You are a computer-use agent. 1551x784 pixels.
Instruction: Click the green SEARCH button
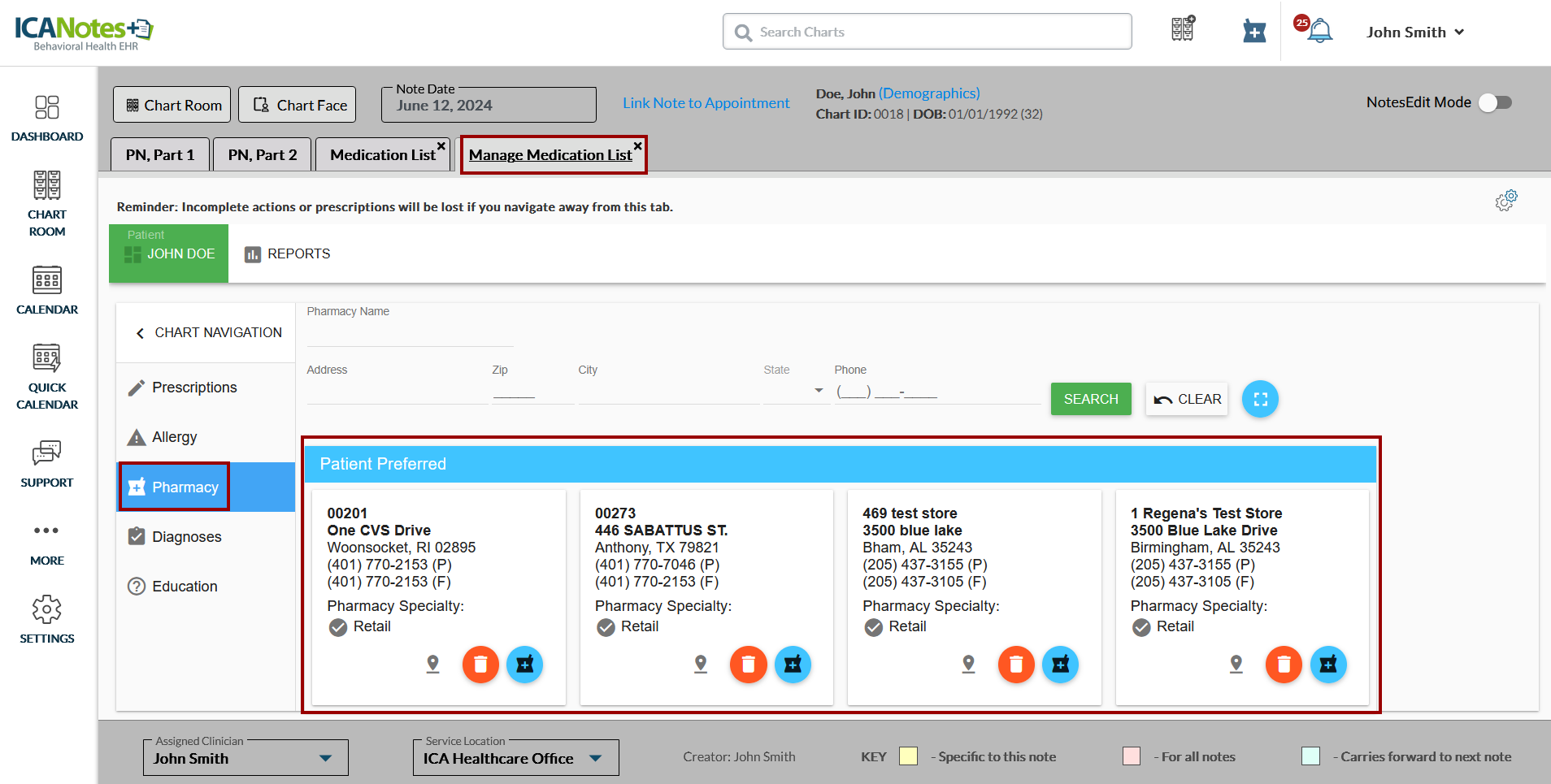coord(1090,399)
